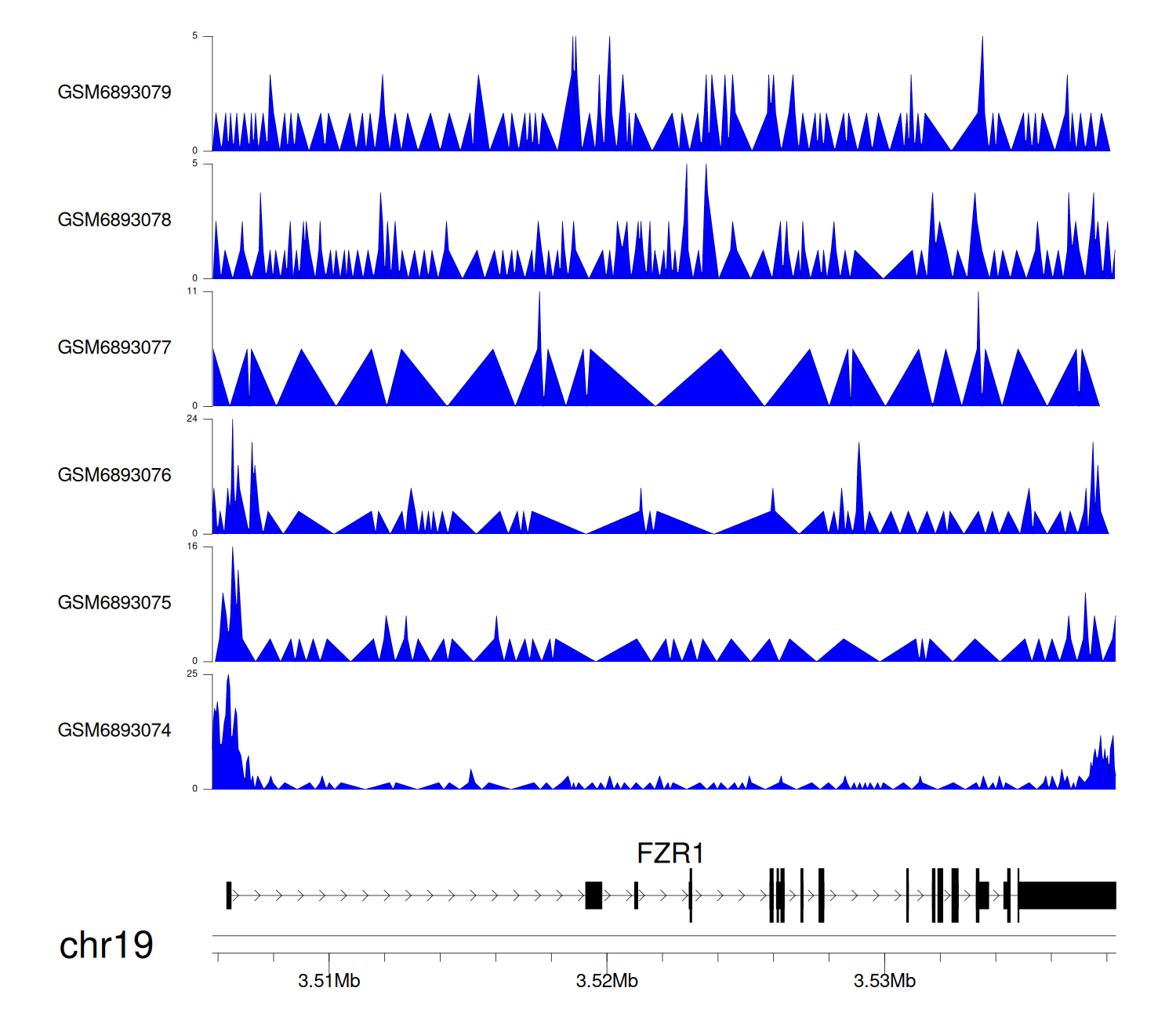Click the FZR1 gene name
The height and width of the screenshot is (1035, 1176).
pos(670,853)
